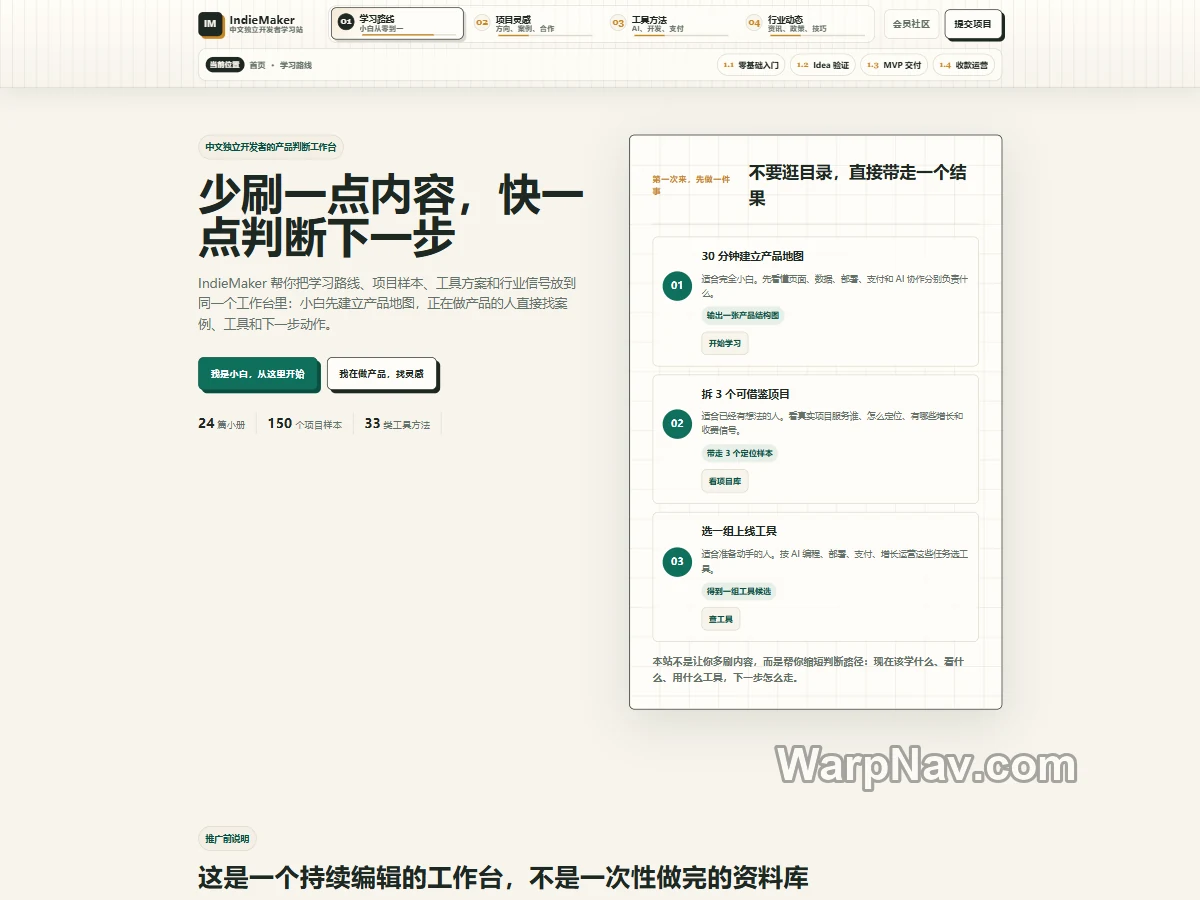Open the 会员社区 button
This screenshot has width=1200, height=900.
(x=911, y=24)
